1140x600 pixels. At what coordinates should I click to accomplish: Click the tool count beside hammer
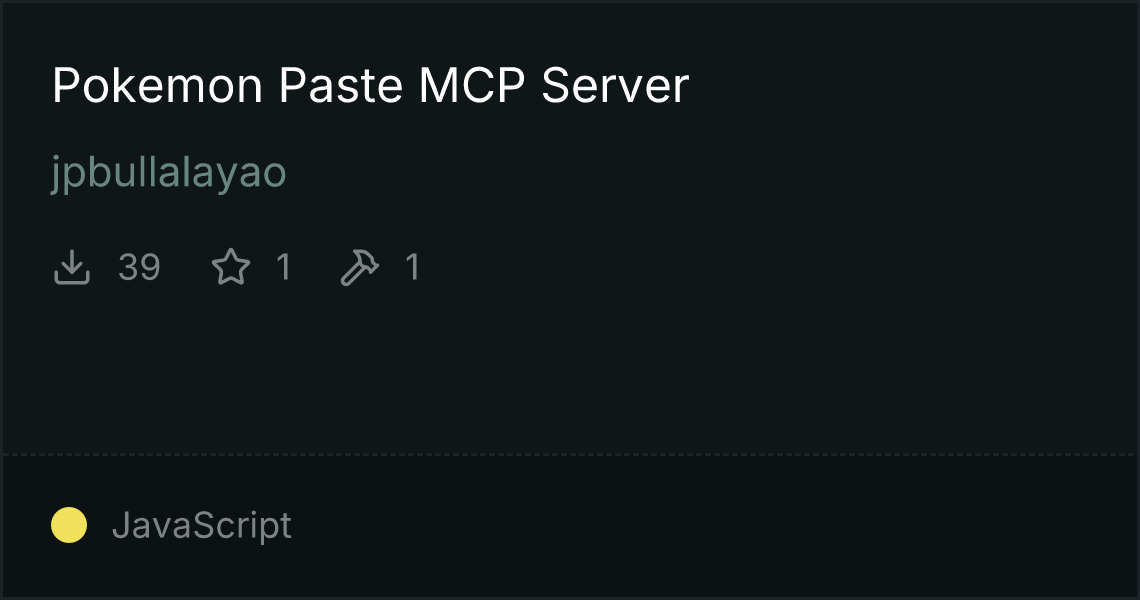pos(413,267)
